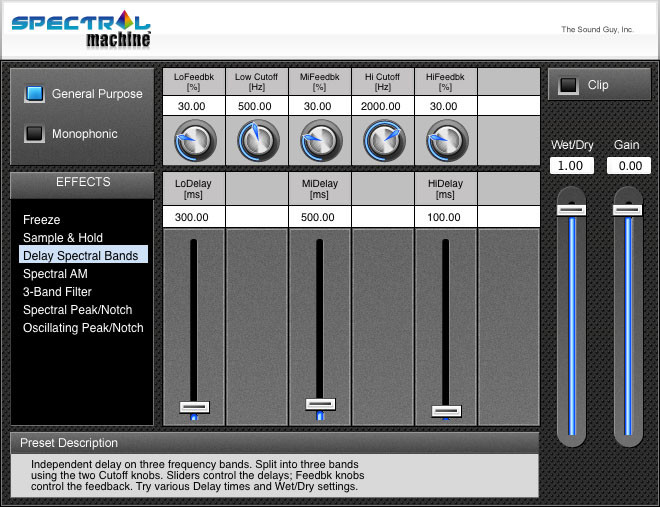Screen dimensions: 660x507
Task: Click the HiDelay slider handle
Action: tap(446, 411)
